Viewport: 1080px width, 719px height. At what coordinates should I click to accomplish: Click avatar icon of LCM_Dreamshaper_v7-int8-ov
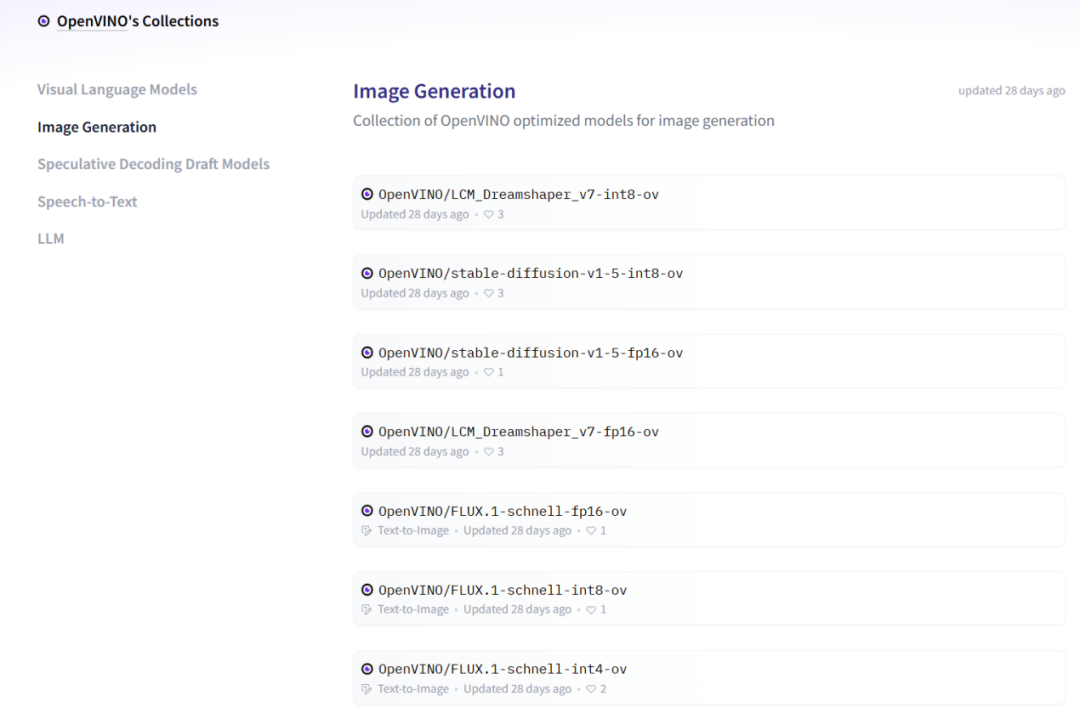(367, 194)
